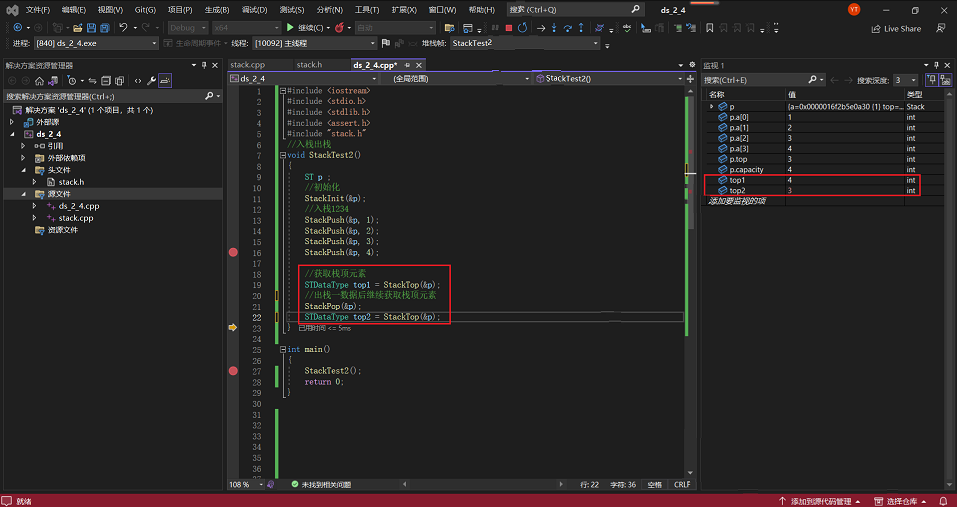Click the flag icon next to the thread dropdown
This screenshot has height=507, width=957.
(386, 43)
